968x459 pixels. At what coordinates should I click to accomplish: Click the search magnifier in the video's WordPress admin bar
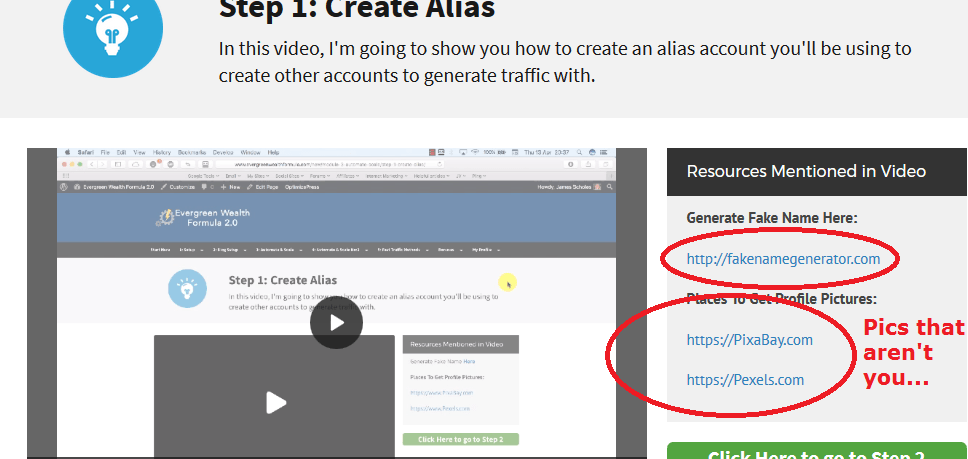click(609, 187)
